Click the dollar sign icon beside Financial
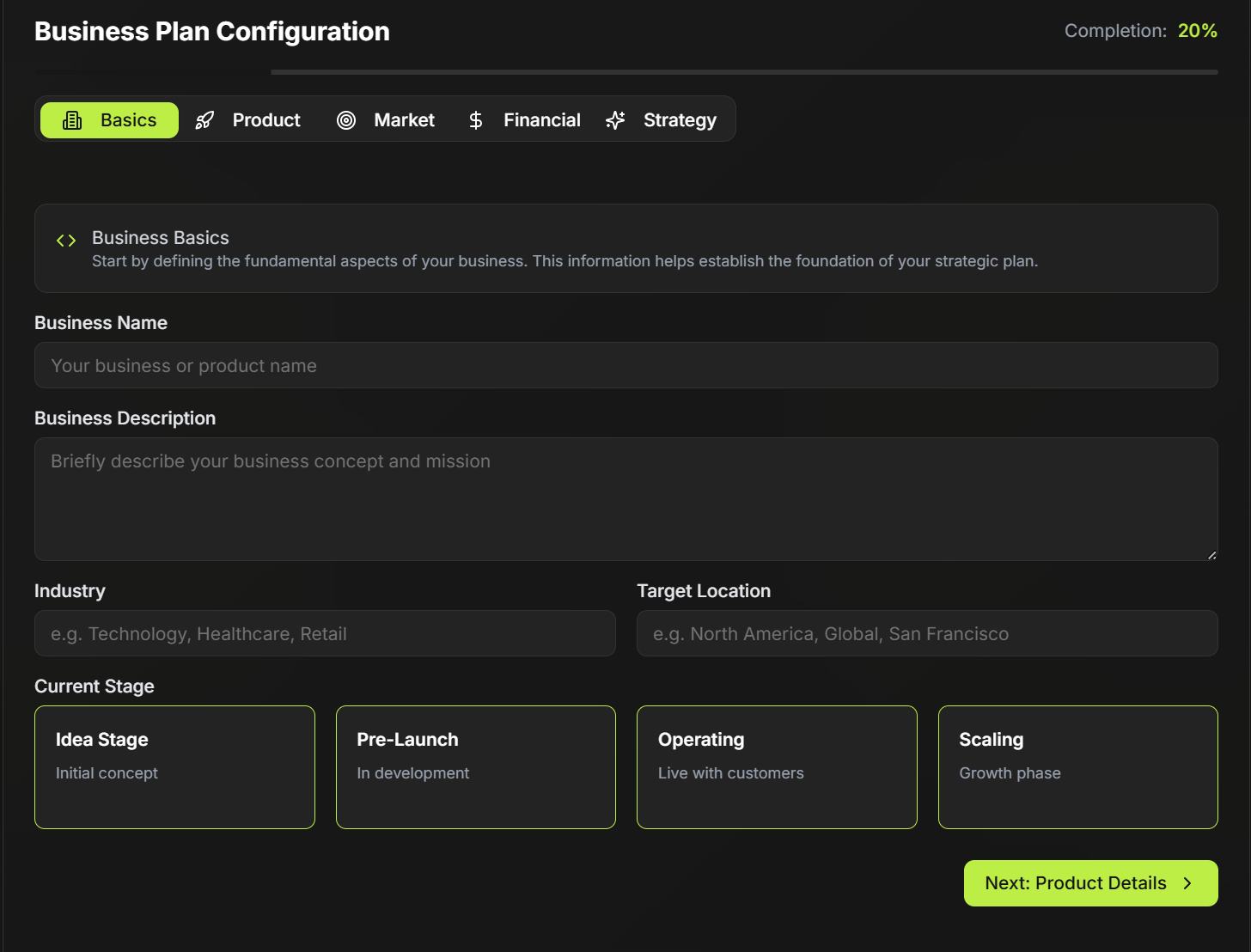 pyautogui.click(x=476, y=120)
